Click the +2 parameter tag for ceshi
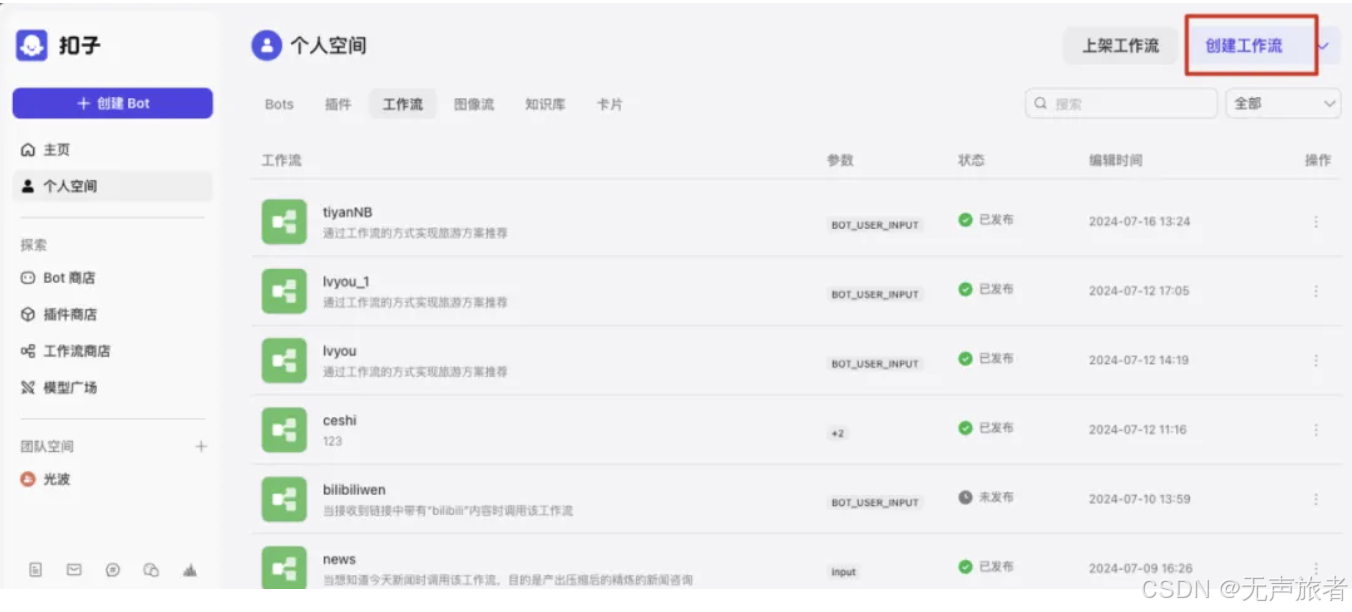 [837, 433]
